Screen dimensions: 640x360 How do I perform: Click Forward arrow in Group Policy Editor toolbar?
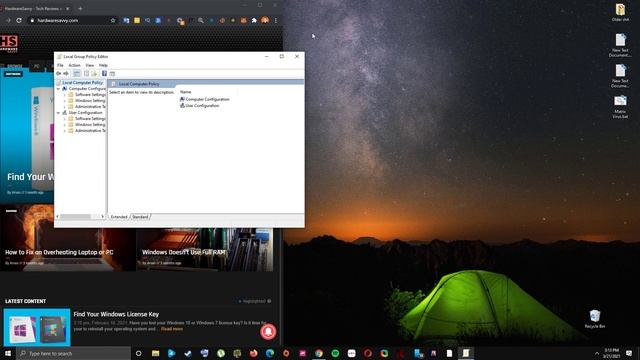66,73
